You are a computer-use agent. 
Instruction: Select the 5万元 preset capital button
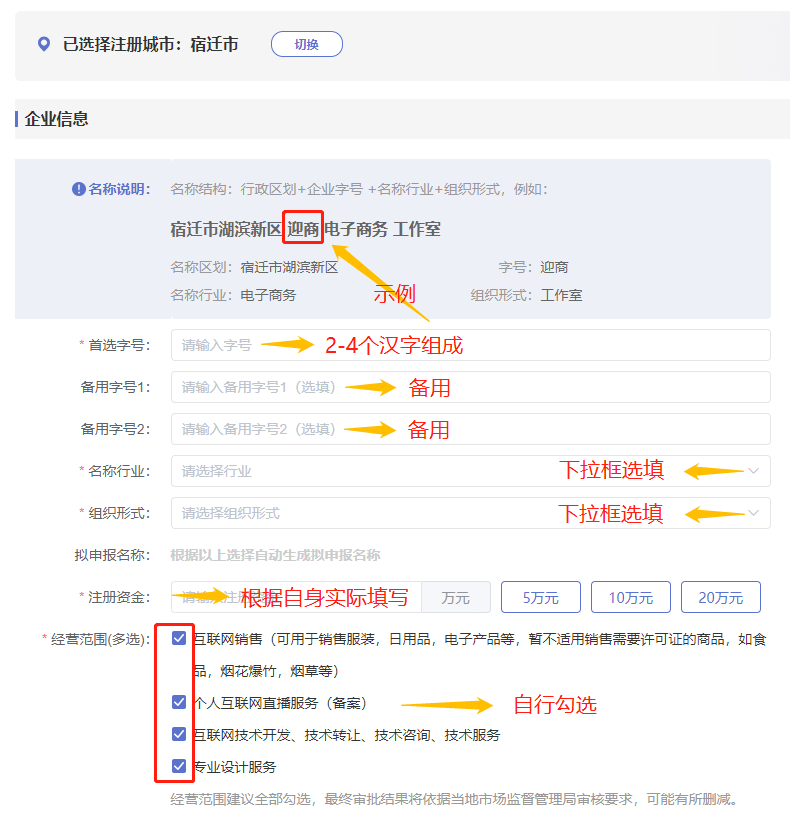tap(540, 597)
